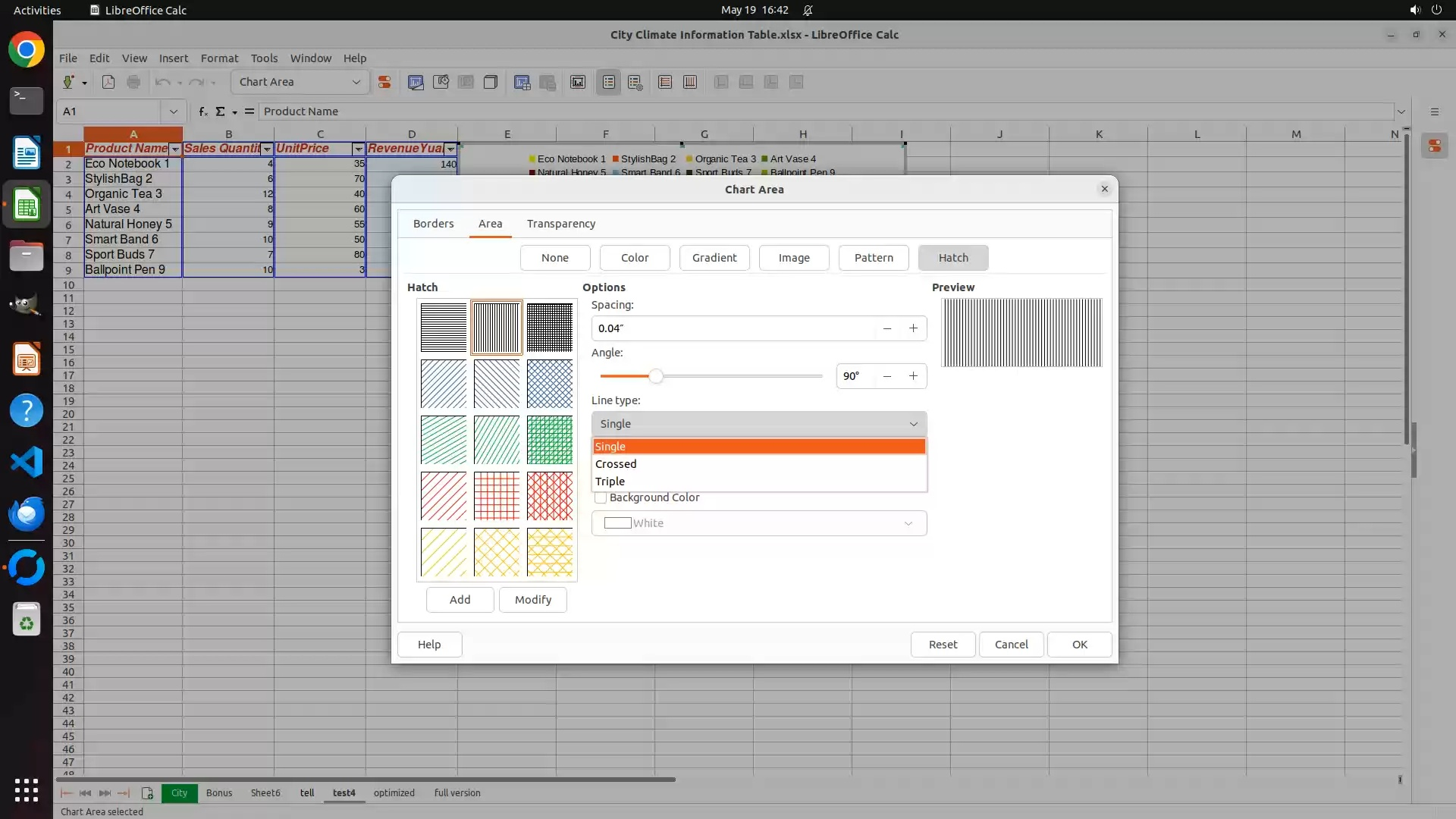The height and width of the screenshot is (819, 1456).
Task: Increase hatch spacing with plus button
Action: point(913,328)
